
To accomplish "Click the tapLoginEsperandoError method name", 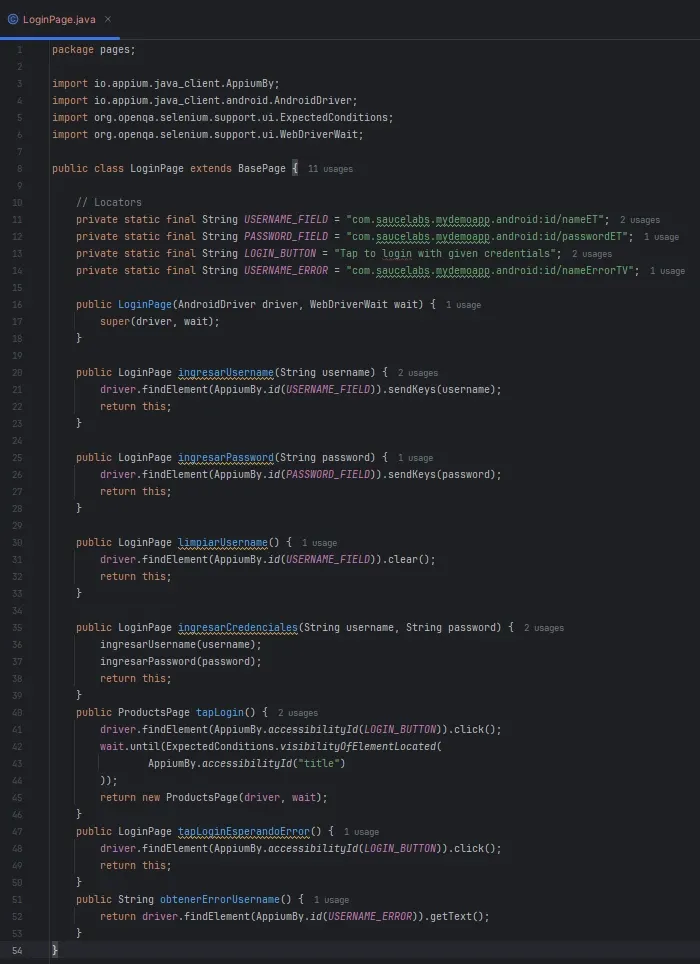I will 244,831.
